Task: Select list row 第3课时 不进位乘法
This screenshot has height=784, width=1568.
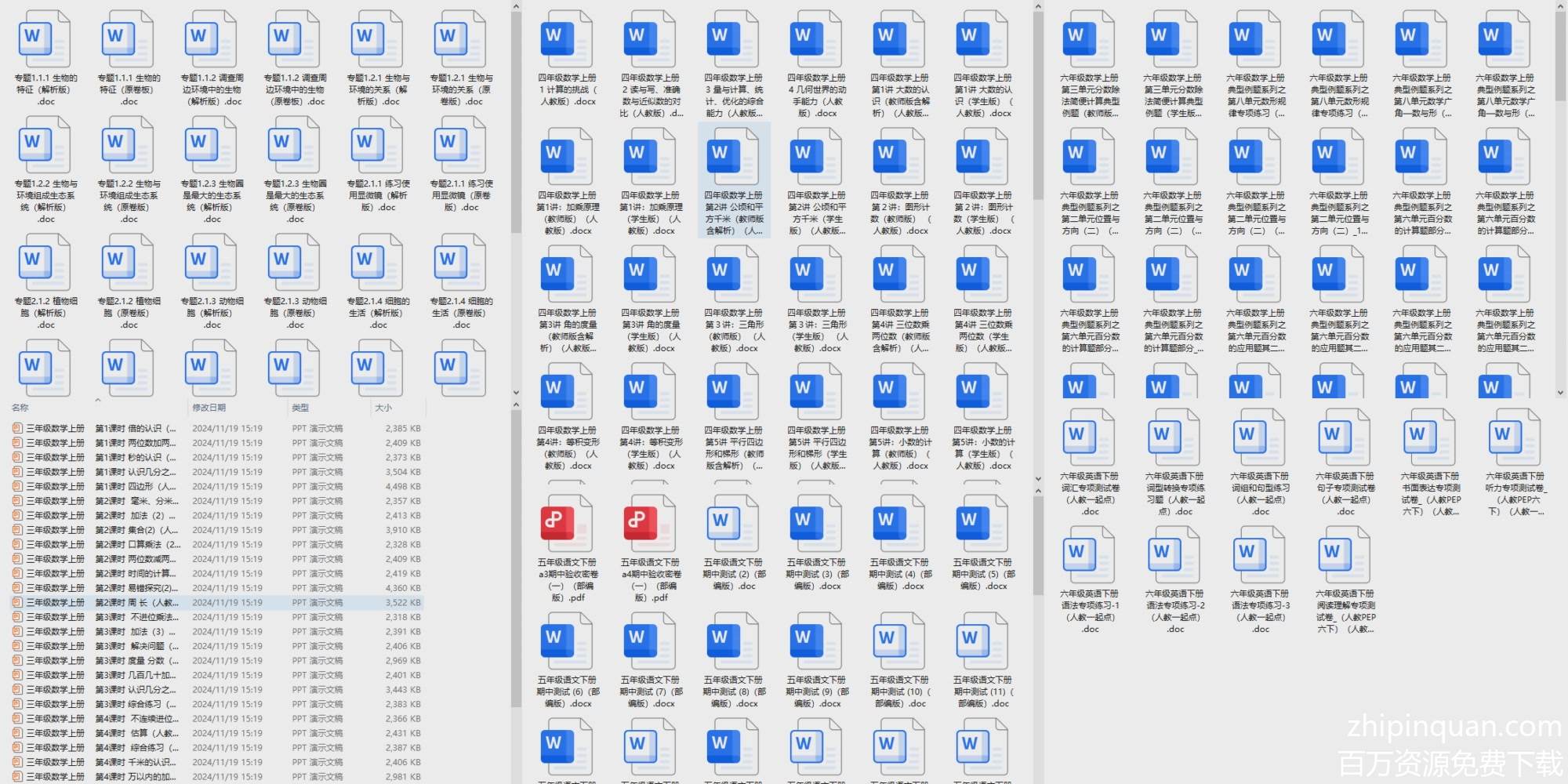Action: coord(216,617)
